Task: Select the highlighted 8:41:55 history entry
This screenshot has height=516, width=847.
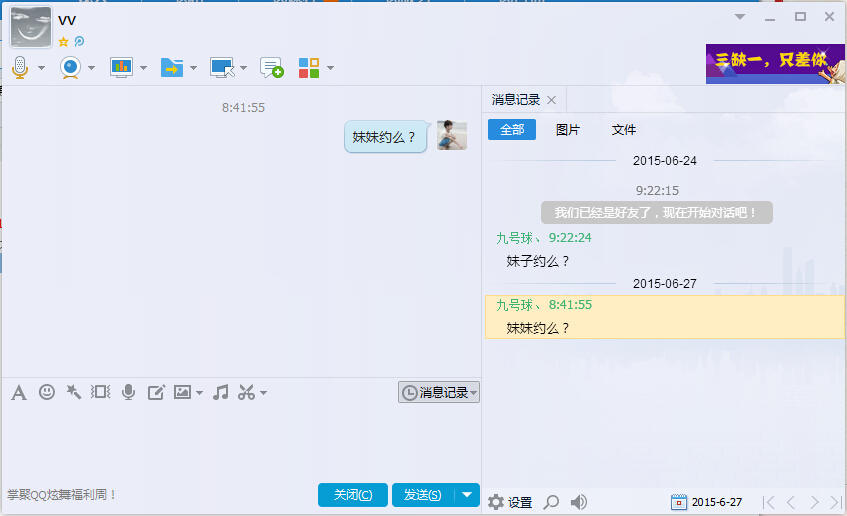Action: click(x=665, y=317)
